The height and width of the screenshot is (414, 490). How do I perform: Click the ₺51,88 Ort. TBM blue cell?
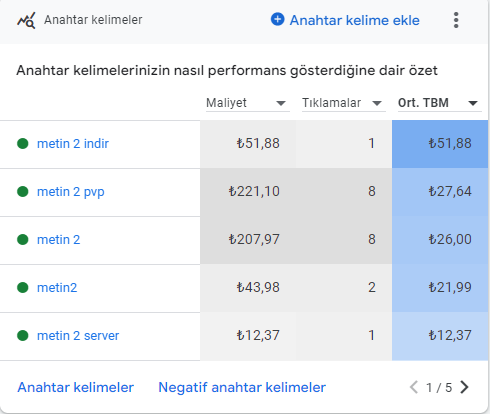pyautogui.click(x=440, y=144)
